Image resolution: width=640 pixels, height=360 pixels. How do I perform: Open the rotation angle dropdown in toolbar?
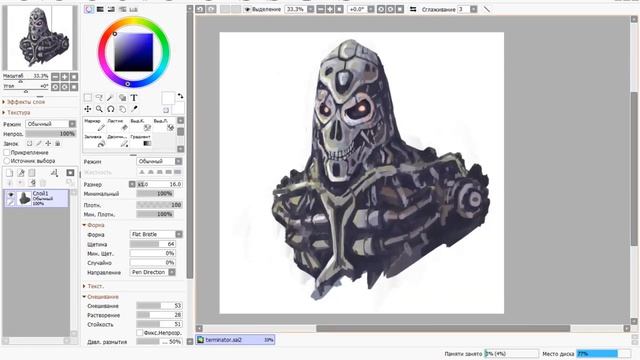[371, 9]
